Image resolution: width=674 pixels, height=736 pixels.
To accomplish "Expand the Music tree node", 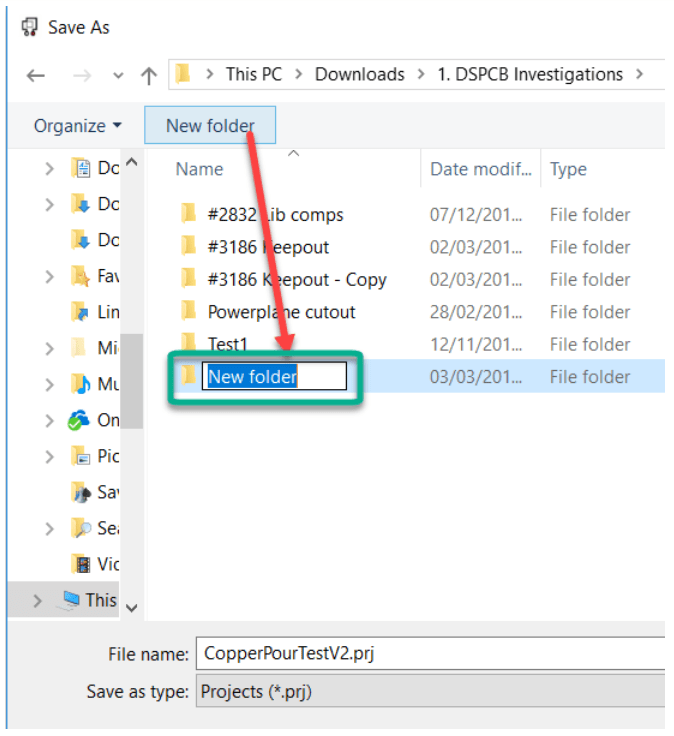I will [x=50, y=384].
